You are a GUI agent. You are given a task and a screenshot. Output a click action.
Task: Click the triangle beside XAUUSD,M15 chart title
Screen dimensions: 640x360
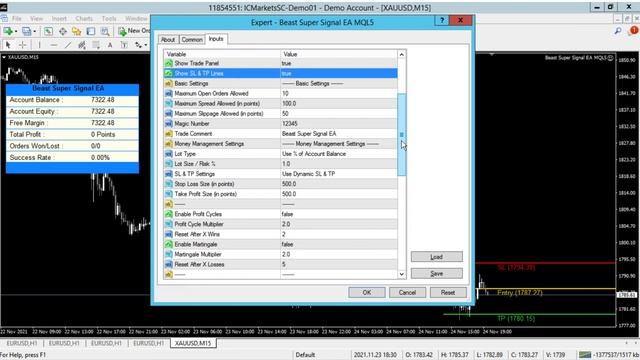[4, 57]
